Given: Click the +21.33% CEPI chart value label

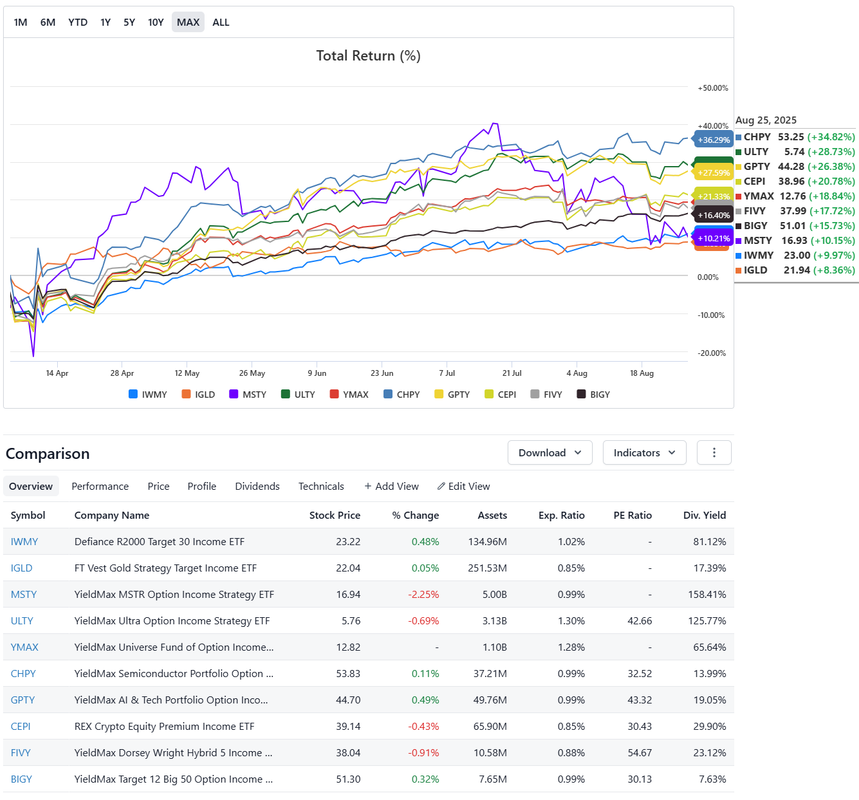Looking at the screenshot, I should pos(713,196).
